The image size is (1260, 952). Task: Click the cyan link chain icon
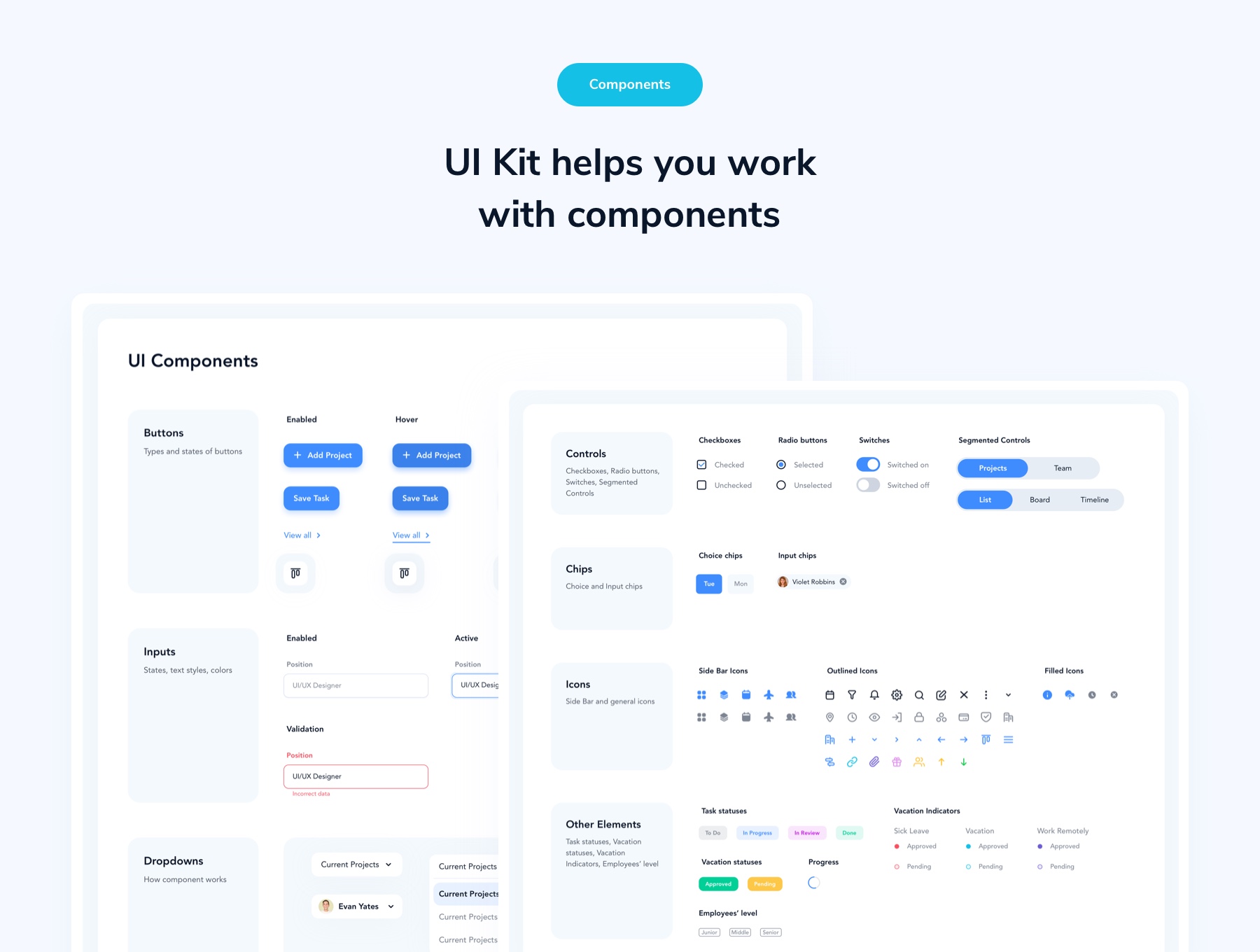852,762
